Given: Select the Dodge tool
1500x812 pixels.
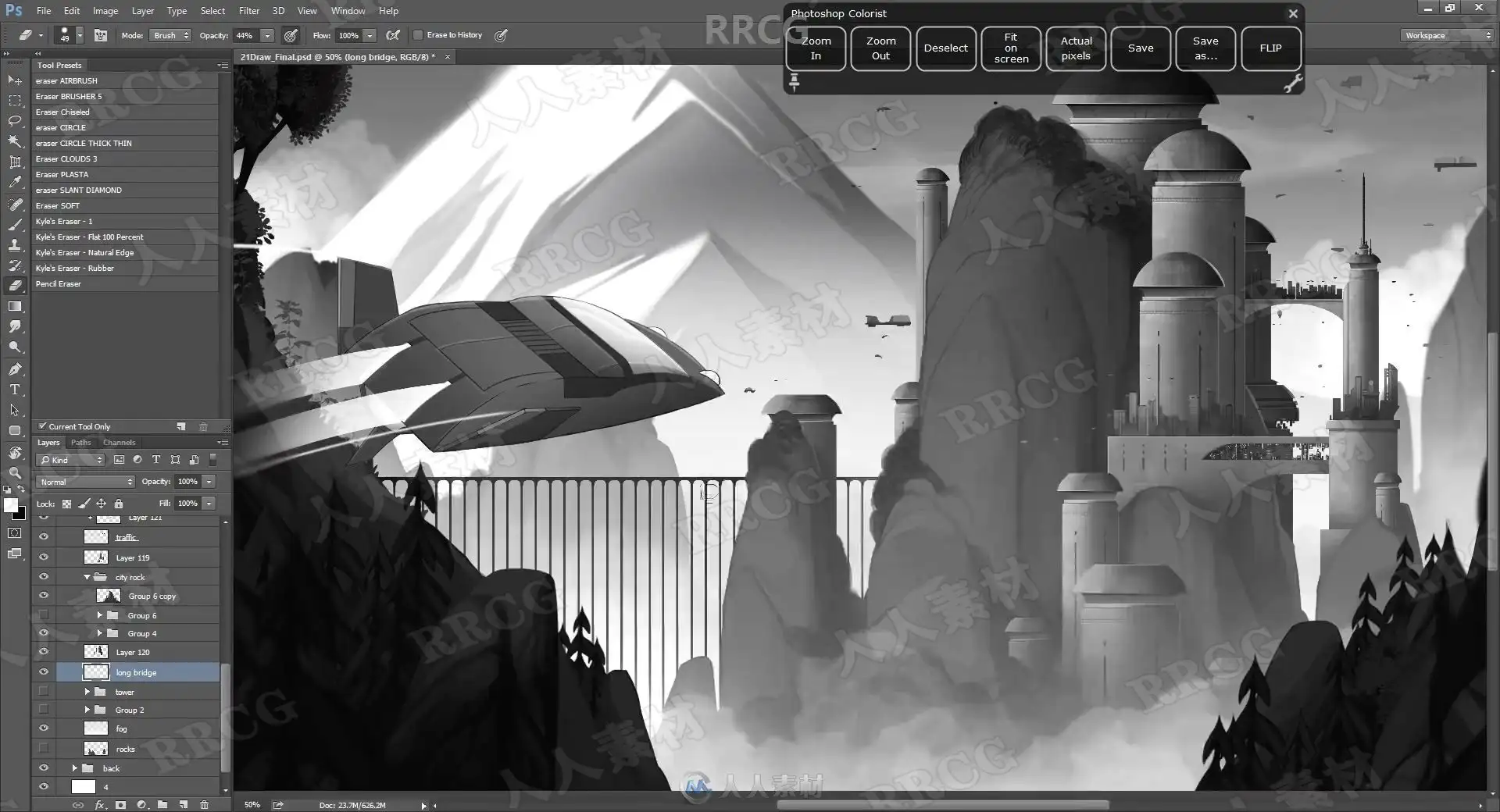Looking at the screenshot, I should point(15,347).
